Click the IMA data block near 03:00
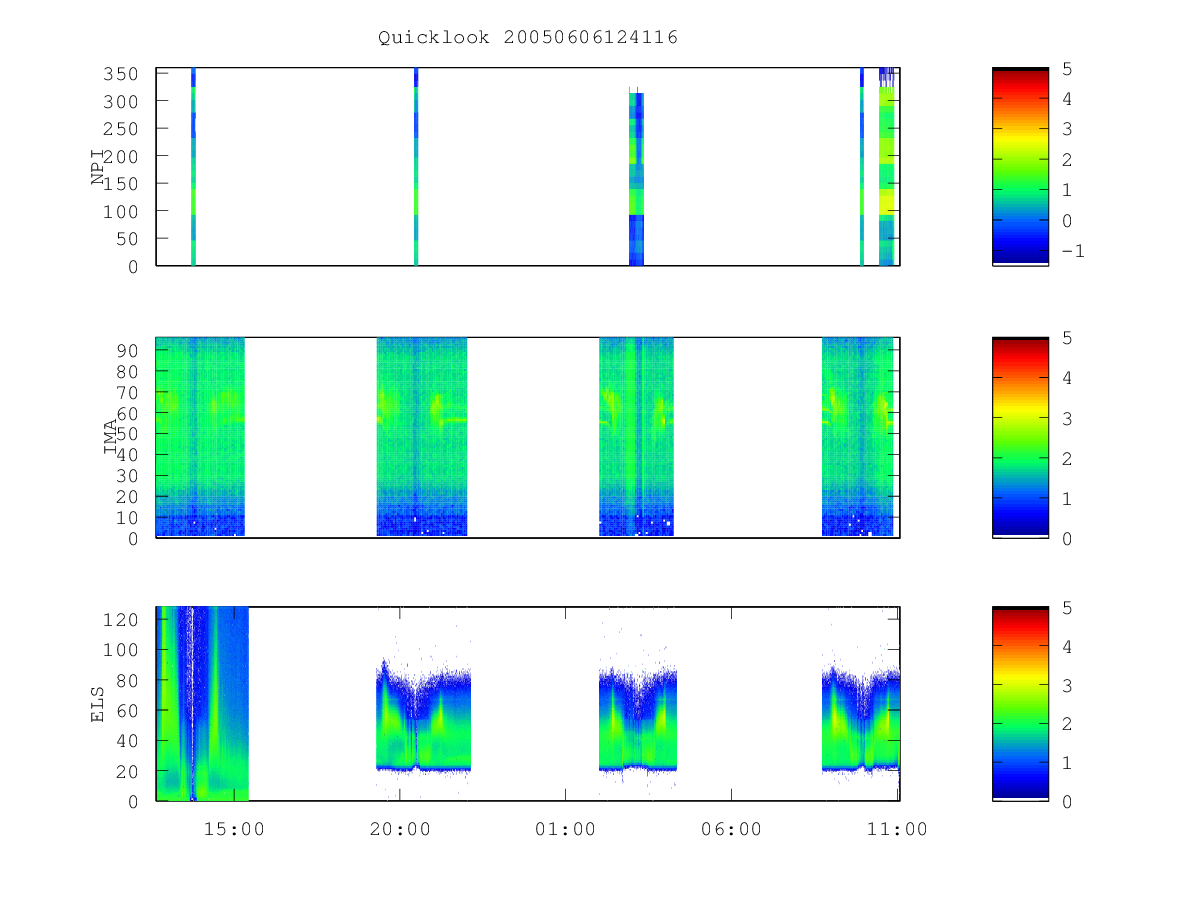 [636, 437]
